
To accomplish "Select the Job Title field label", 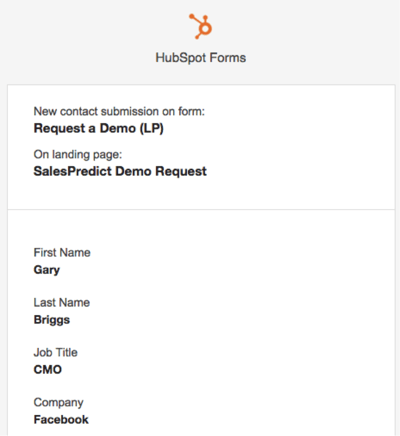I will tap(56, 353).
